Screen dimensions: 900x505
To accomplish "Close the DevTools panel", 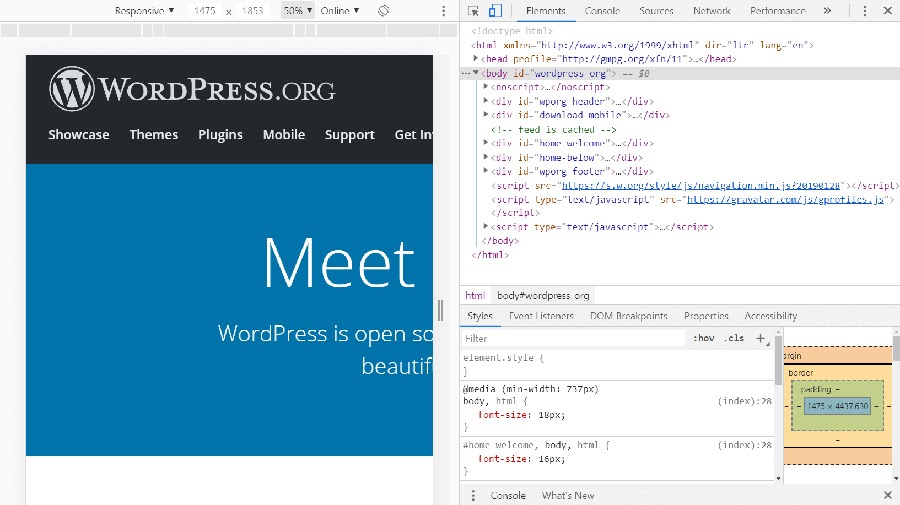I will (887, 10).
